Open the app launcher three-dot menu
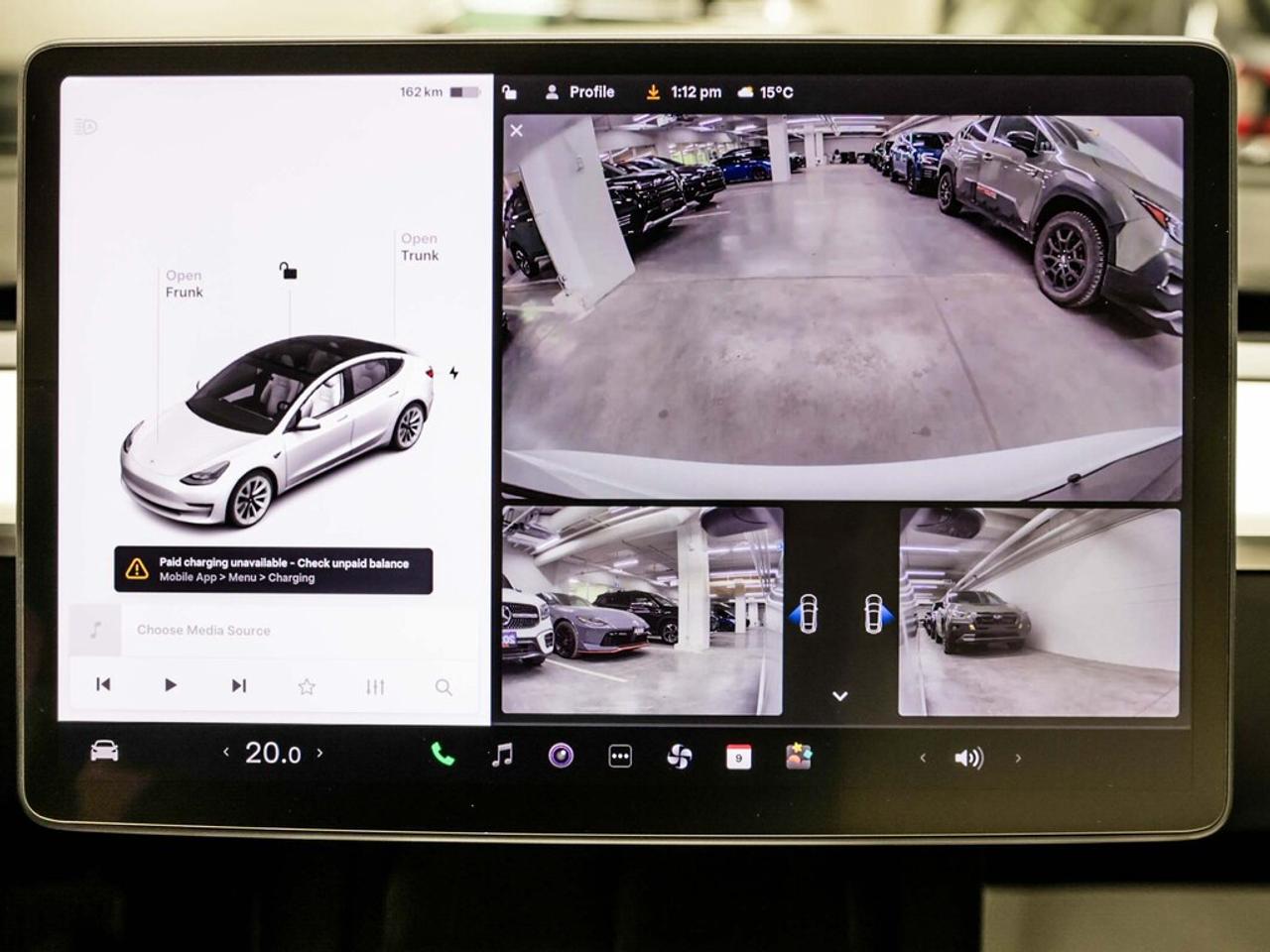 (620, 756)
